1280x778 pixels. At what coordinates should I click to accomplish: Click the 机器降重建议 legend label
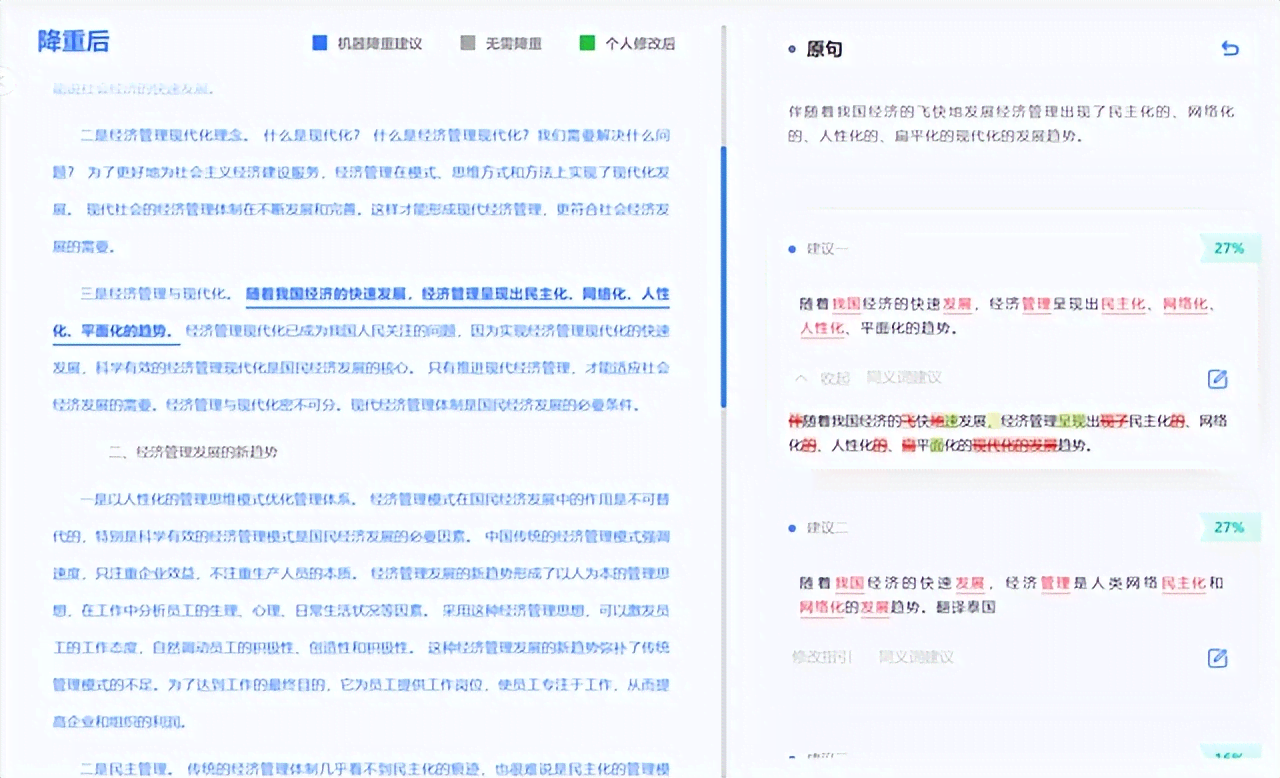pos(380,43)
